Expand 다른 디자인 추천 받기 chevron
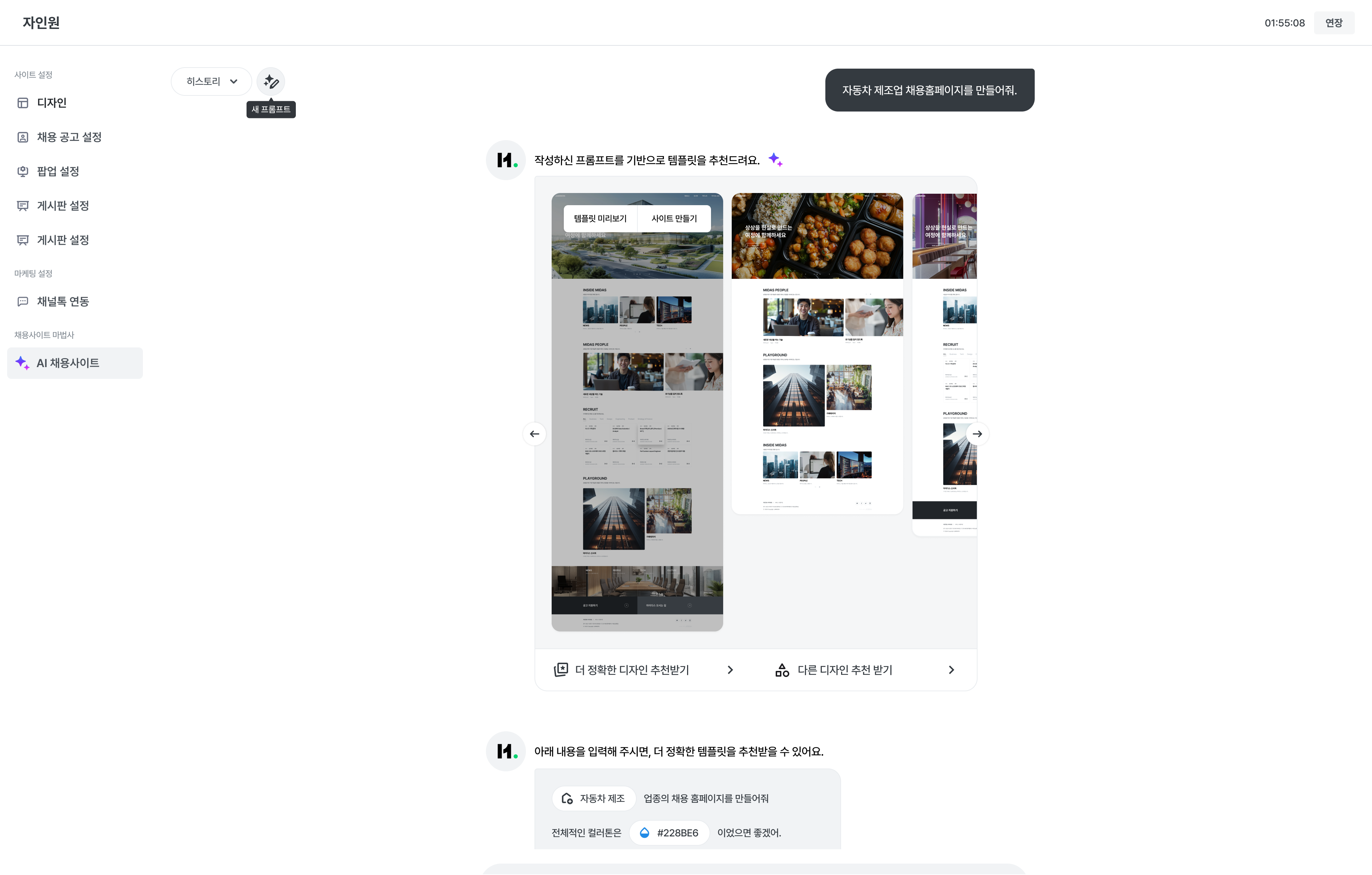1372x875 pixels. (x=951, y=670)
